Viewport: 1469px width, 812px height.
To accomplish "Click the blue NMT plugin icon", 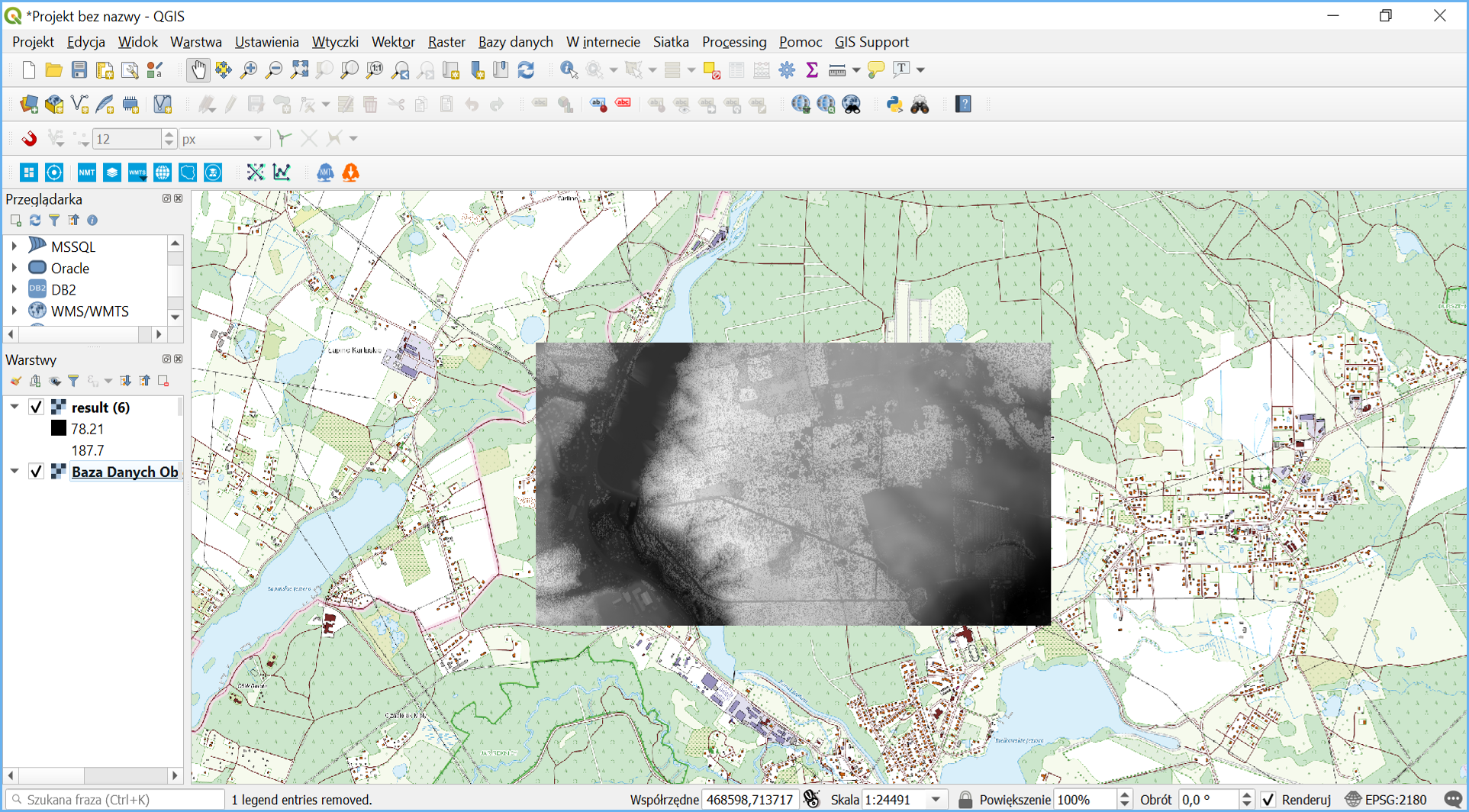I will (x=86, y=173).
